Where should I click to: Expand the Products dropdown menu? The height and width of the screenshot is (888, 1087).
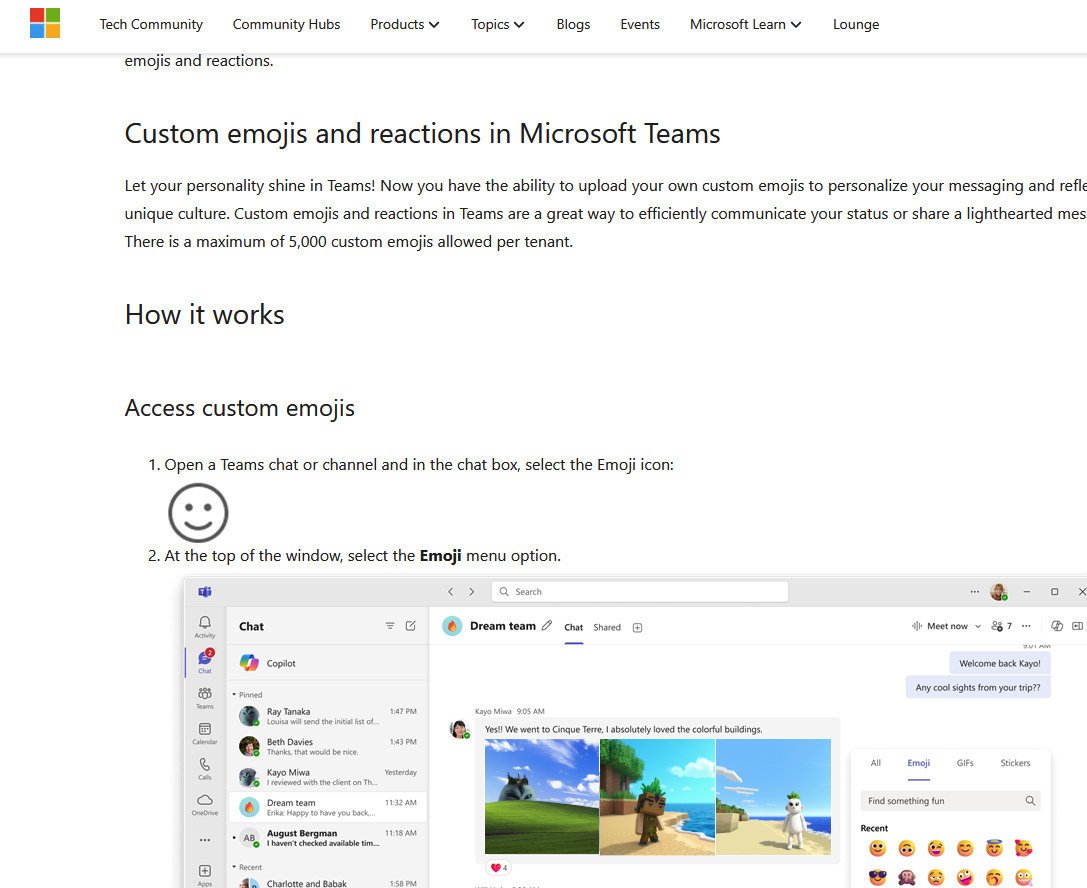coord(404,24)
